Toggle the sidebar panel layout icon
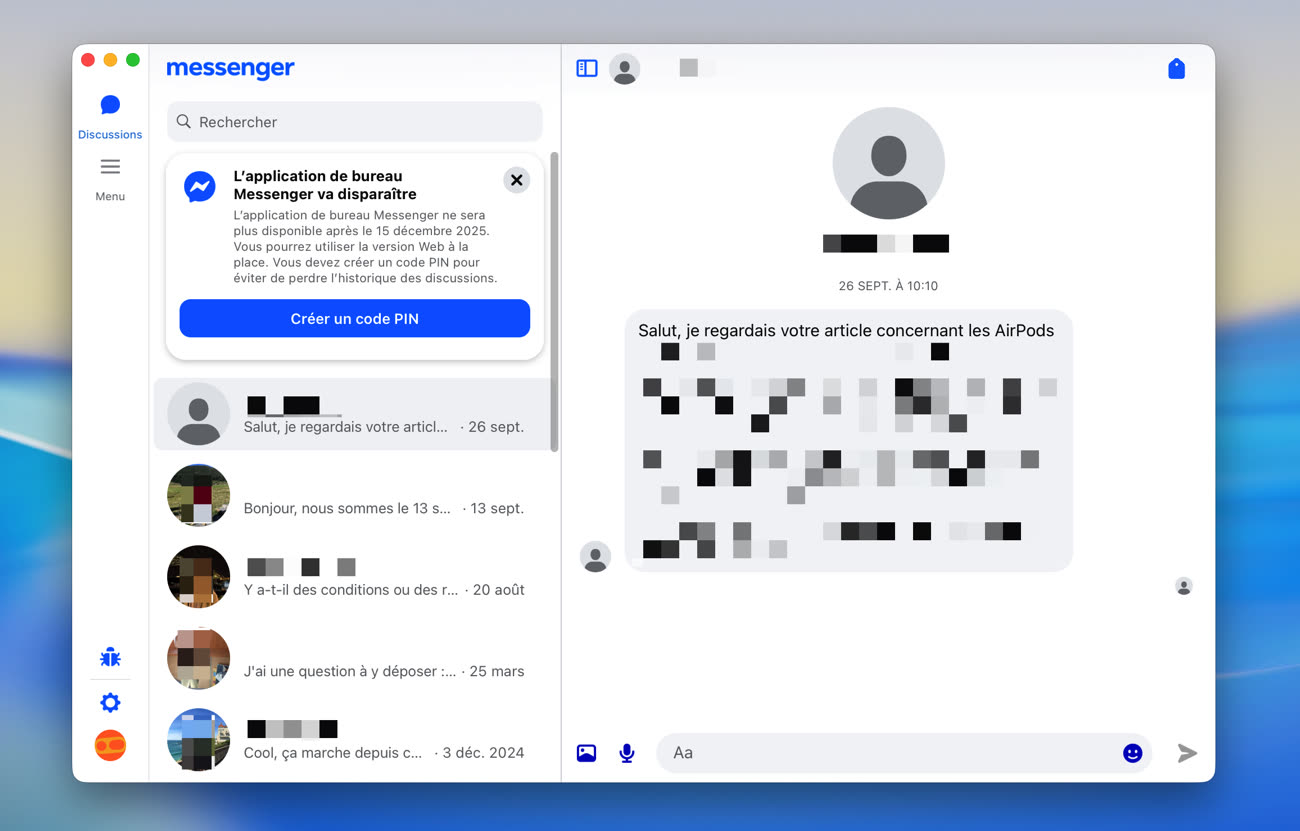Viewport: 1300px width, 831px height. point(587,68)
